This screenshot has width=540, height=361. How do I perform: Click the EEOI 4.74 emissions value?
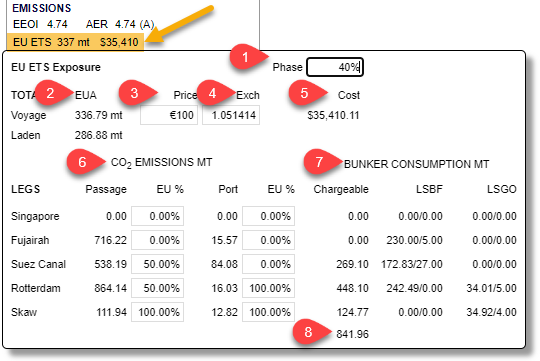click(x=40, y=24)
